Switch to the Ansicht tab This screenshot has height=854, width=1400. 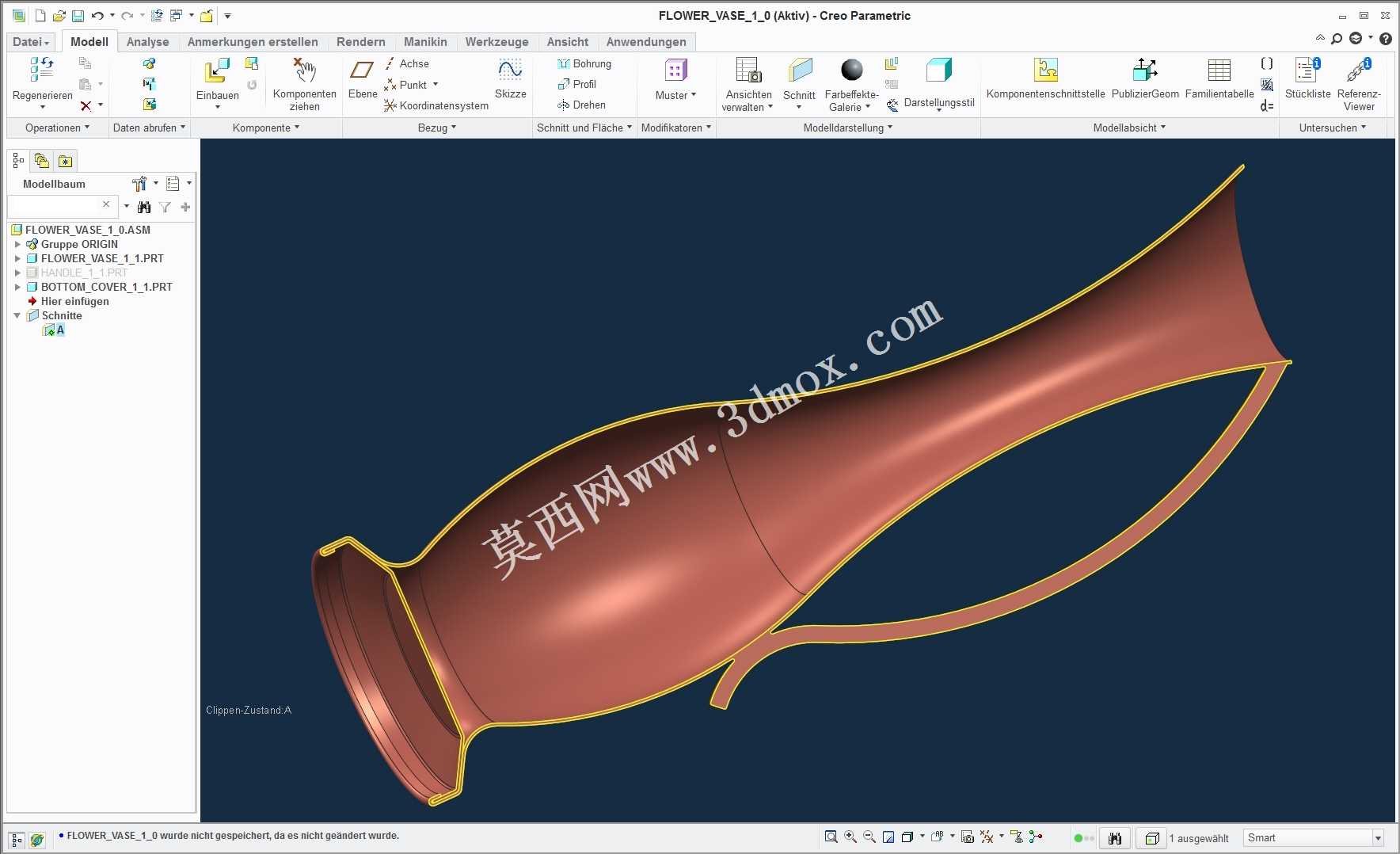[x=567, y=42]
